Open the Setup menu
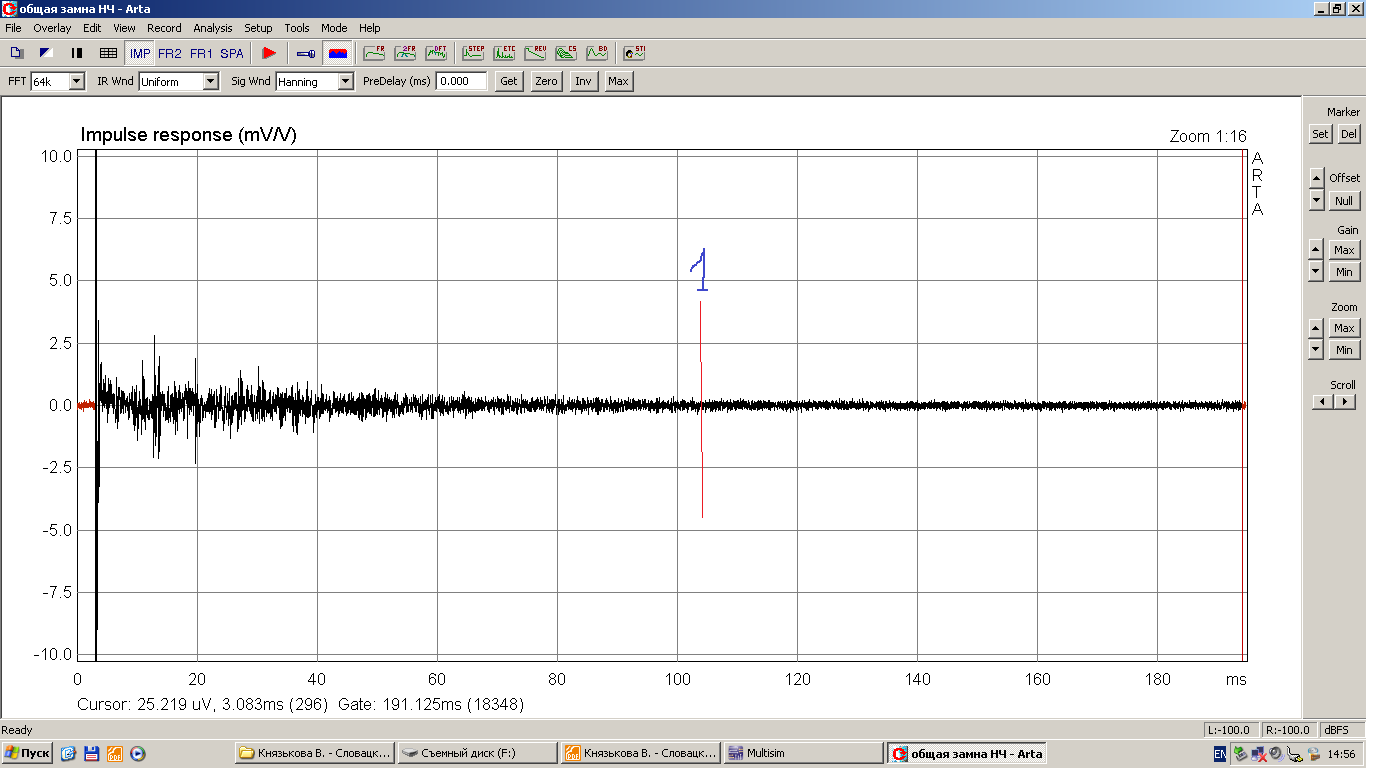The image size is (1382, 778). tap(258, 28)
